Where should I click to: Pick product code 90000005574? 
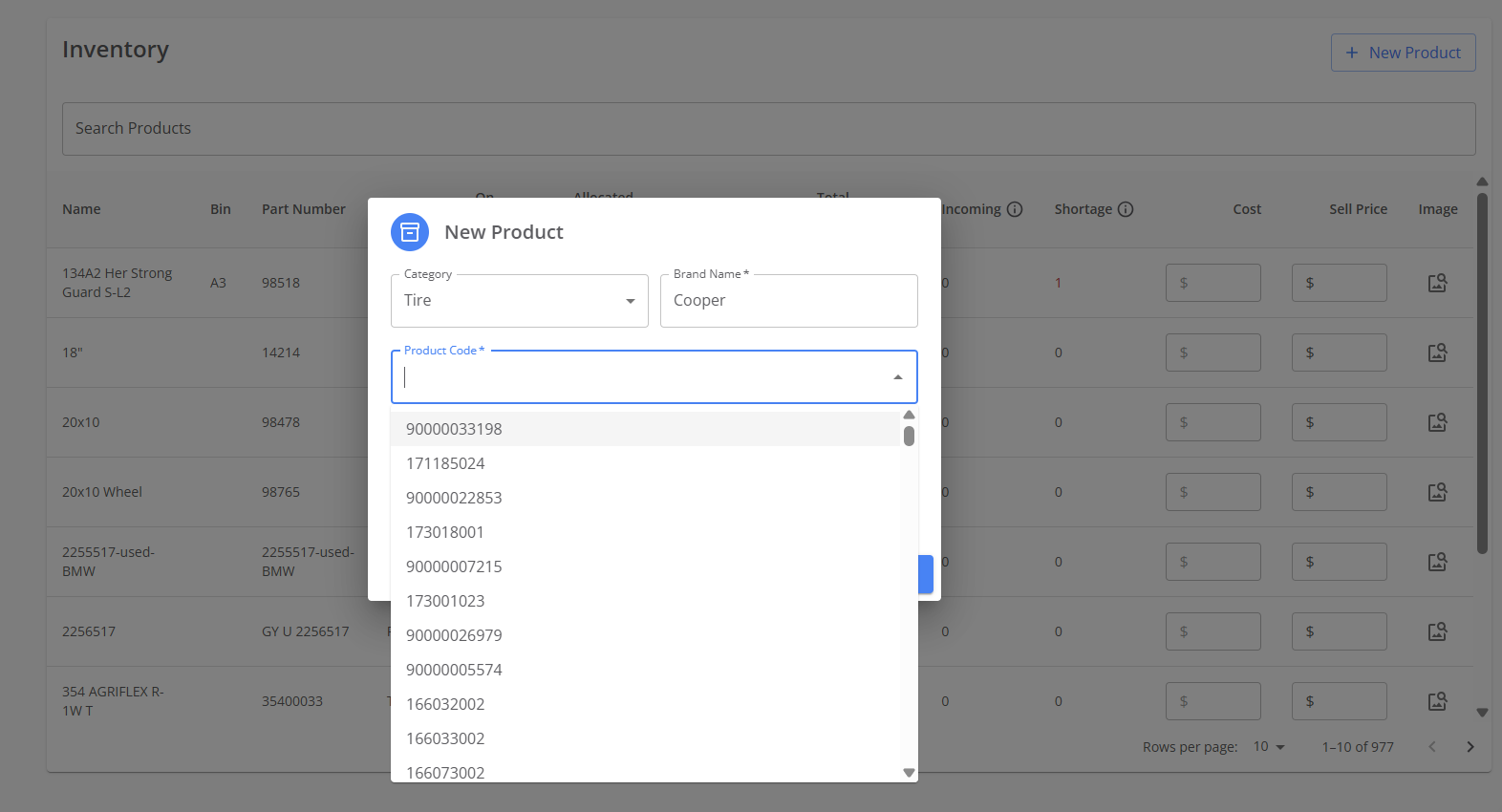click(645, 670)
